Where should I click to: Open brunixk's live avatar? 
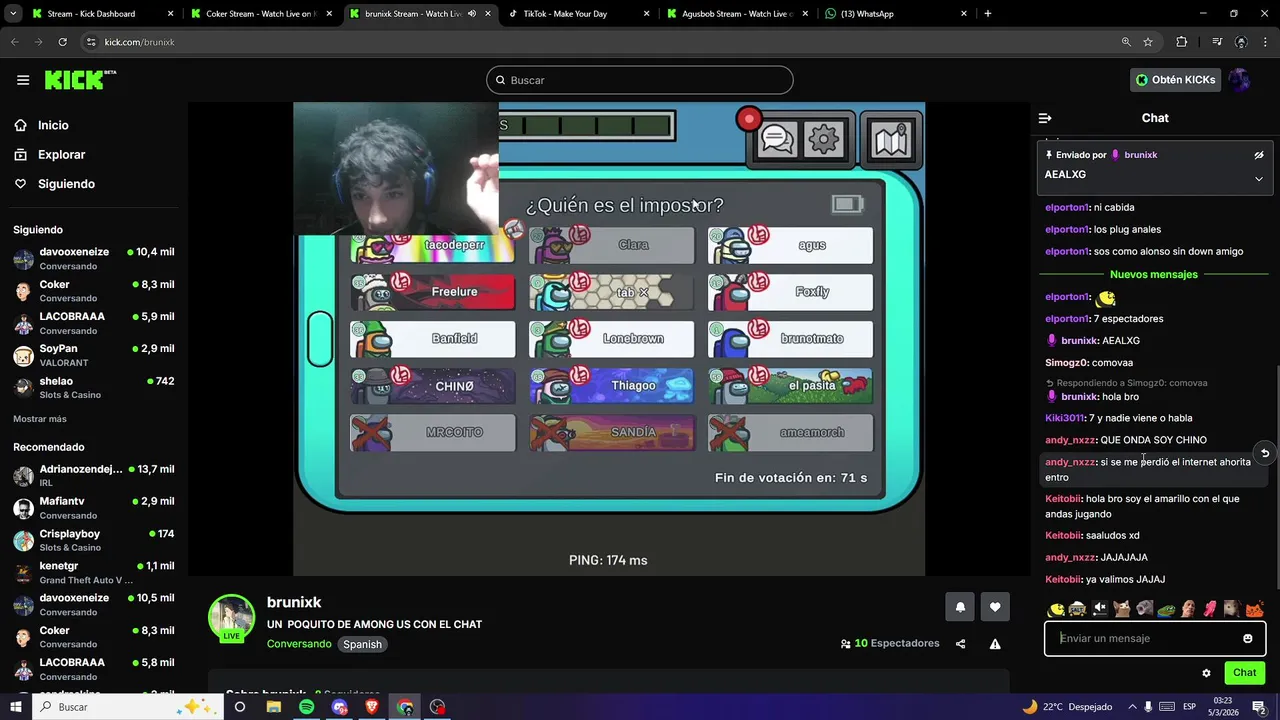pos(231,618)
